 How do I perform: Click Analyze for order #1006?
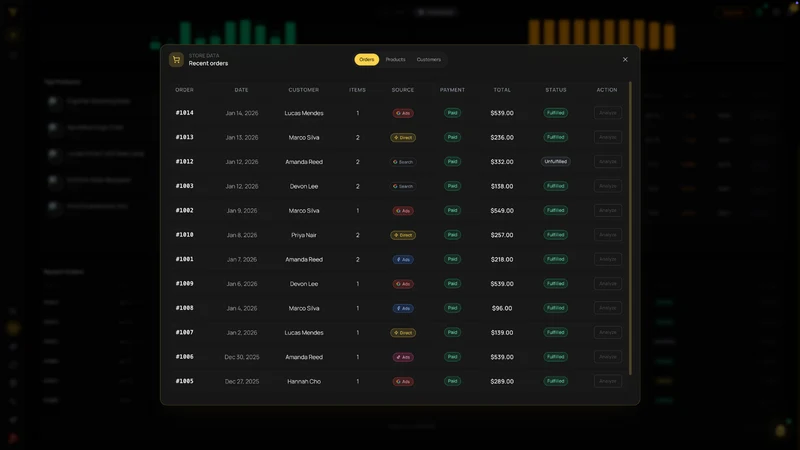tap(608, 357)
